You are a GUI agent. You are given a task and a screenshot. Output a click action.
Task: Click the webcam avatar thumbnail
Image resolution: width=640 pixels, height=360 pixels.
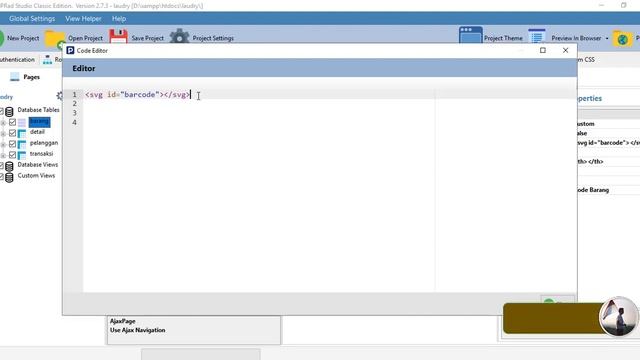point(619,316)
